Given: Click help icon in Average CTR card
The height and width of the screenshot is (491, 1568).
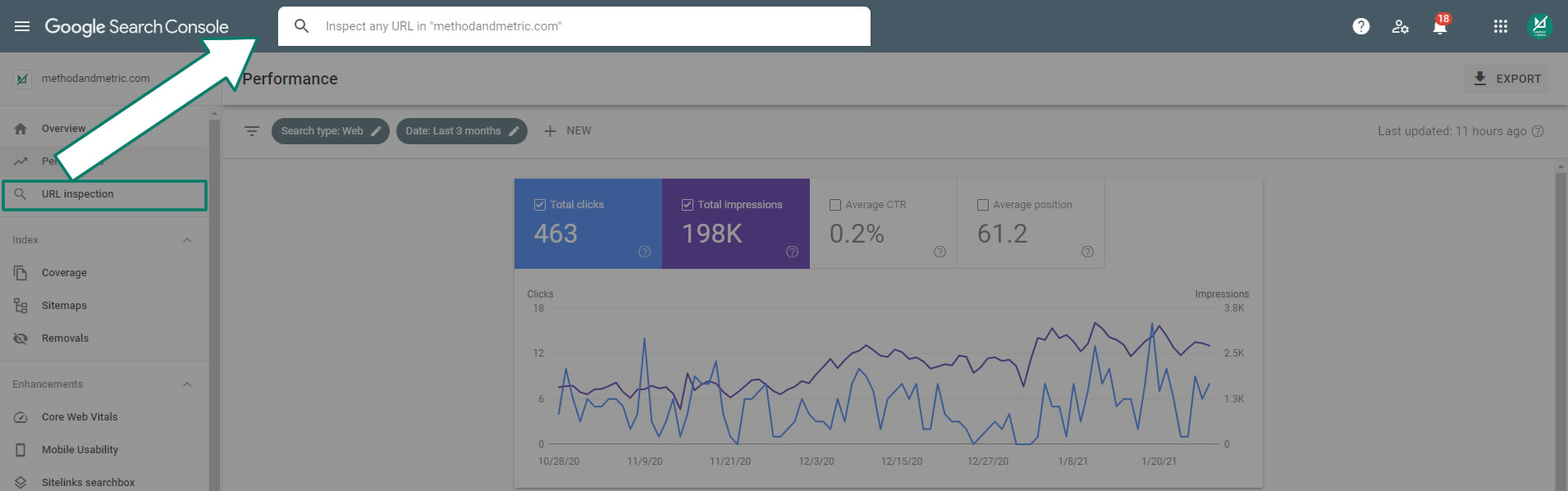Looking at the screenshot, I should (939, 252).
